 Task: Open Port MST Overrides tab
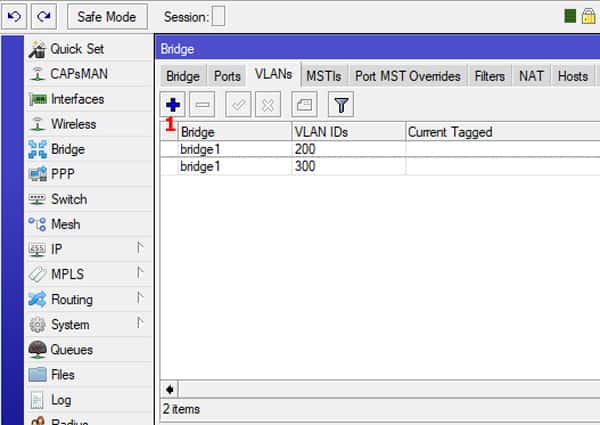tap(408, 76)
